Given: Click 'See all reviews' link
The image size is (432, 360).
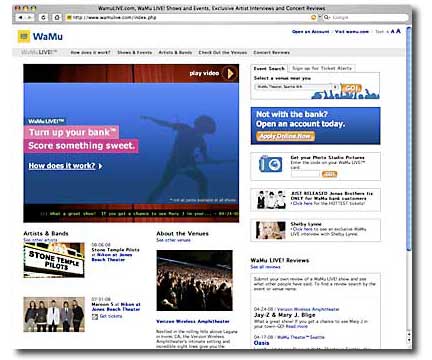Looking at the screenshot, I should pyautogui.click(x=265, y=267).
